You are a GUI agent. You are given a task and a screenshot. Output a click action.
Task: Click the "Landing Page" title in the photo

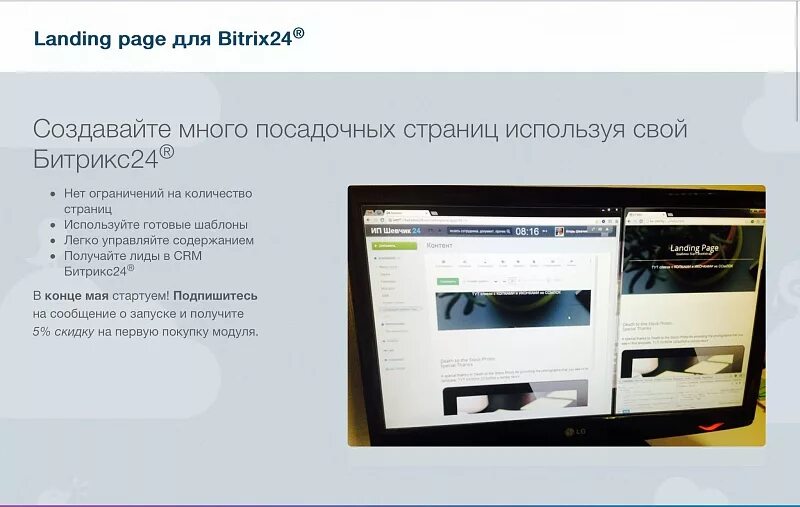click(x=694, y=248)
